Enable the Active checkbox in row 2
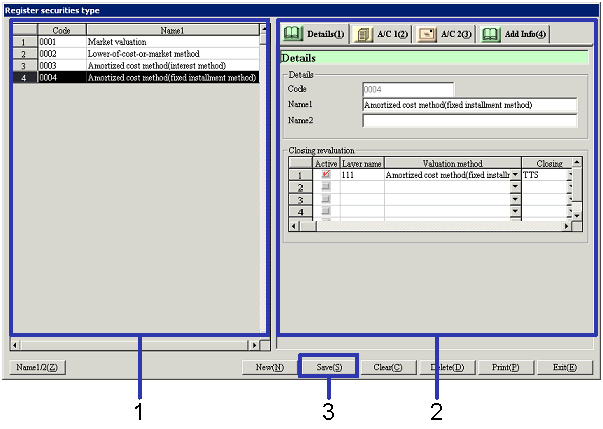Screen dimensions: 603x429 click(326, 187)
